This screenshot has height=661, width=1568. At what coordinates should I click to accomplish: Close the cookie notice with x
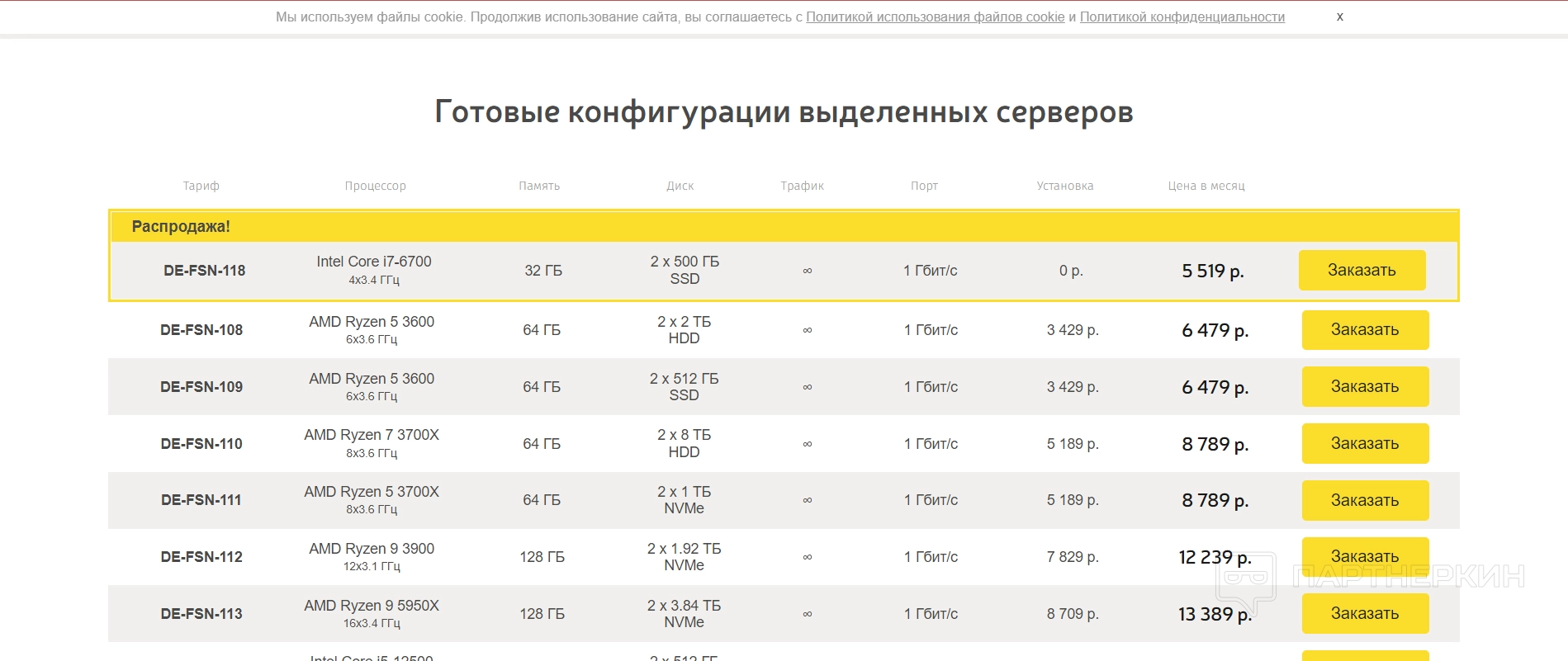tap(1339, 17)
